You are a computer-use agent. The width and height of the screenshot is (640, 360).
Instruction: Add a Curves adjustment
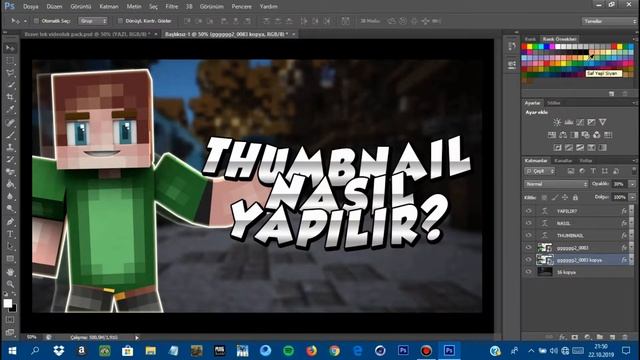click(580, 122)
